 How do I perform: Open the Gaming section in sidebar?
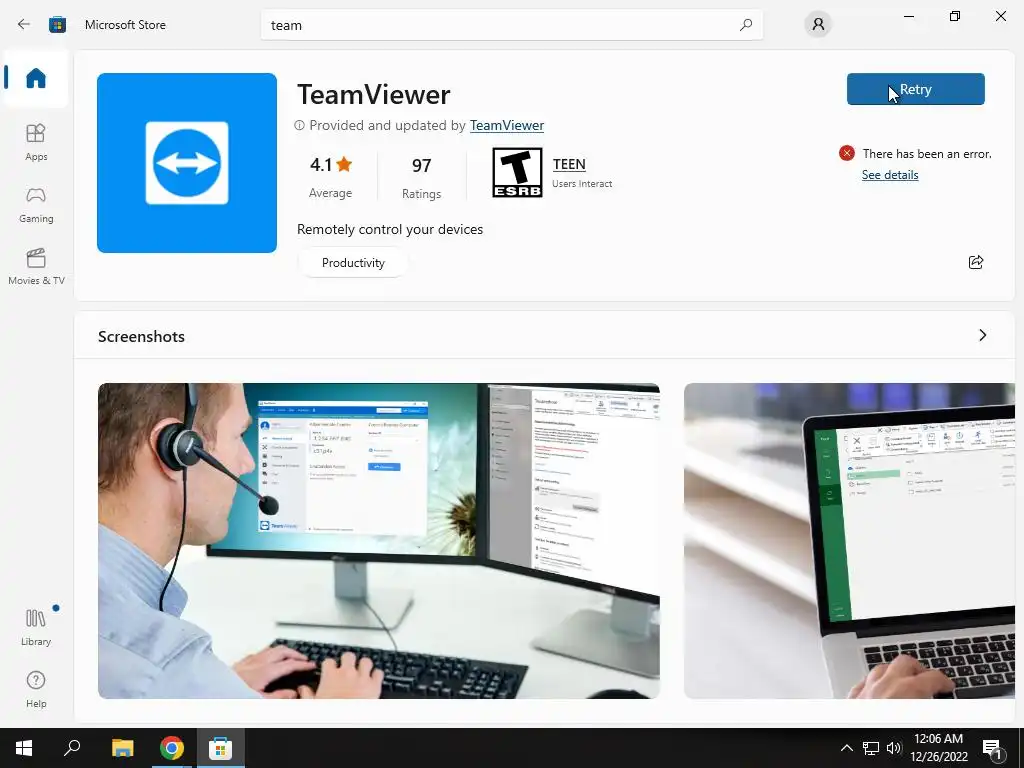point(36,205)
